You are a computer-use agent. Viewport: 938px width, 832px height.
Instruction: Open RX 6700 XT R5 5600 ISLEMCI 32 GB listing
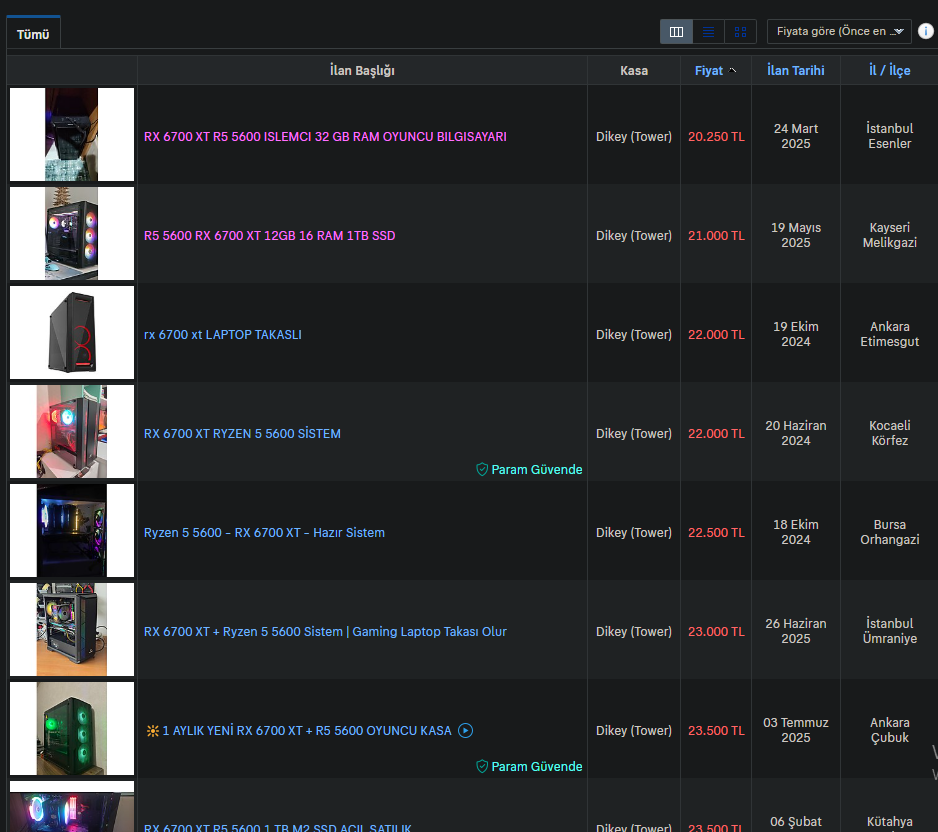pyautogui.click(x=325, y=136)
